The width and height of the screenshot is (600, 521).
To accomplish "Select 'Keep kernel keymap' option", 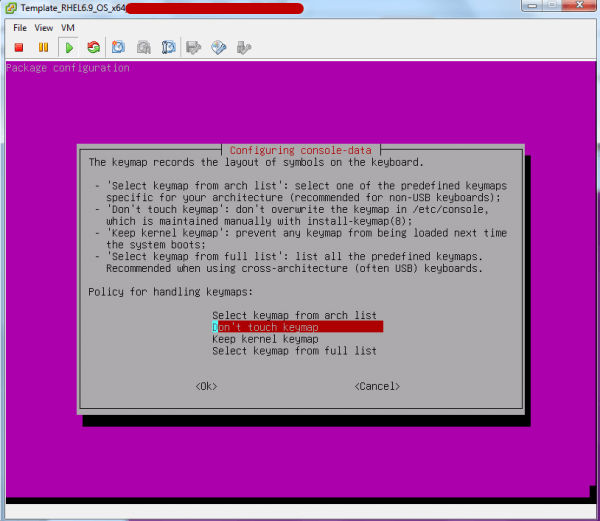I will [265, 339].
